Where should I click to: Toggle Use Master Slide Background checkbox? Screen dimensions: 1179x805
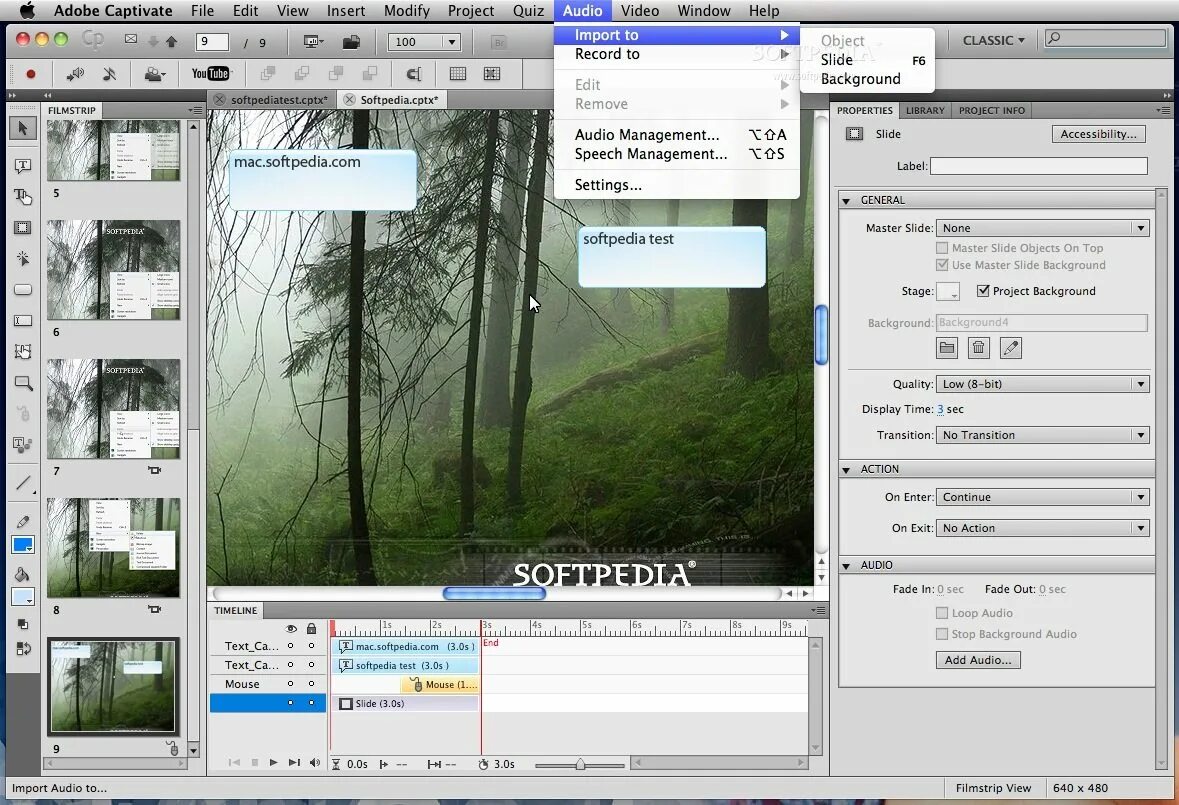point(942,265)
